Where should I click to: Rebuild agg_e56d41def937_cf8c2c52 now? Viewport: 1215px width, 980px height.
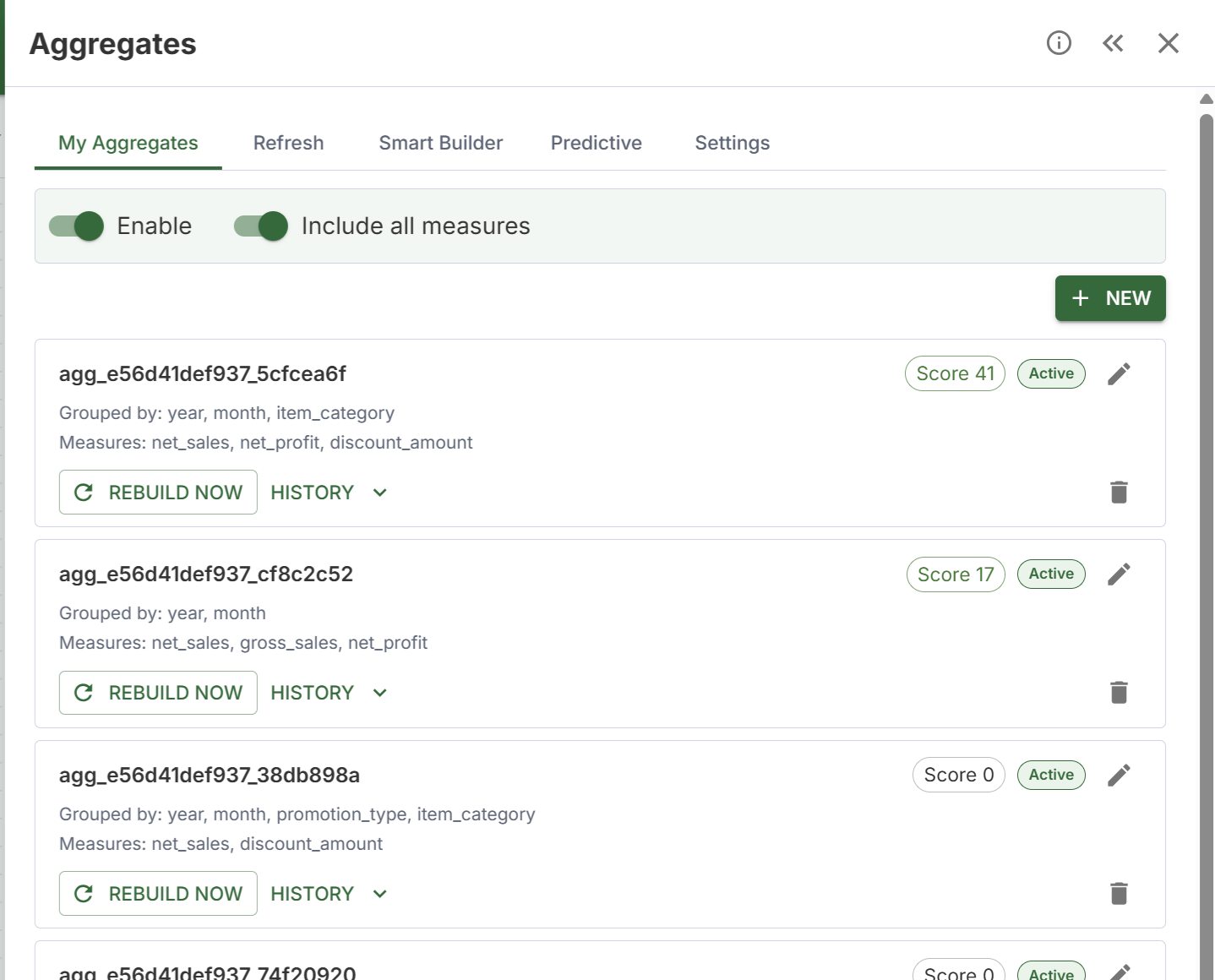pos(158,693)
